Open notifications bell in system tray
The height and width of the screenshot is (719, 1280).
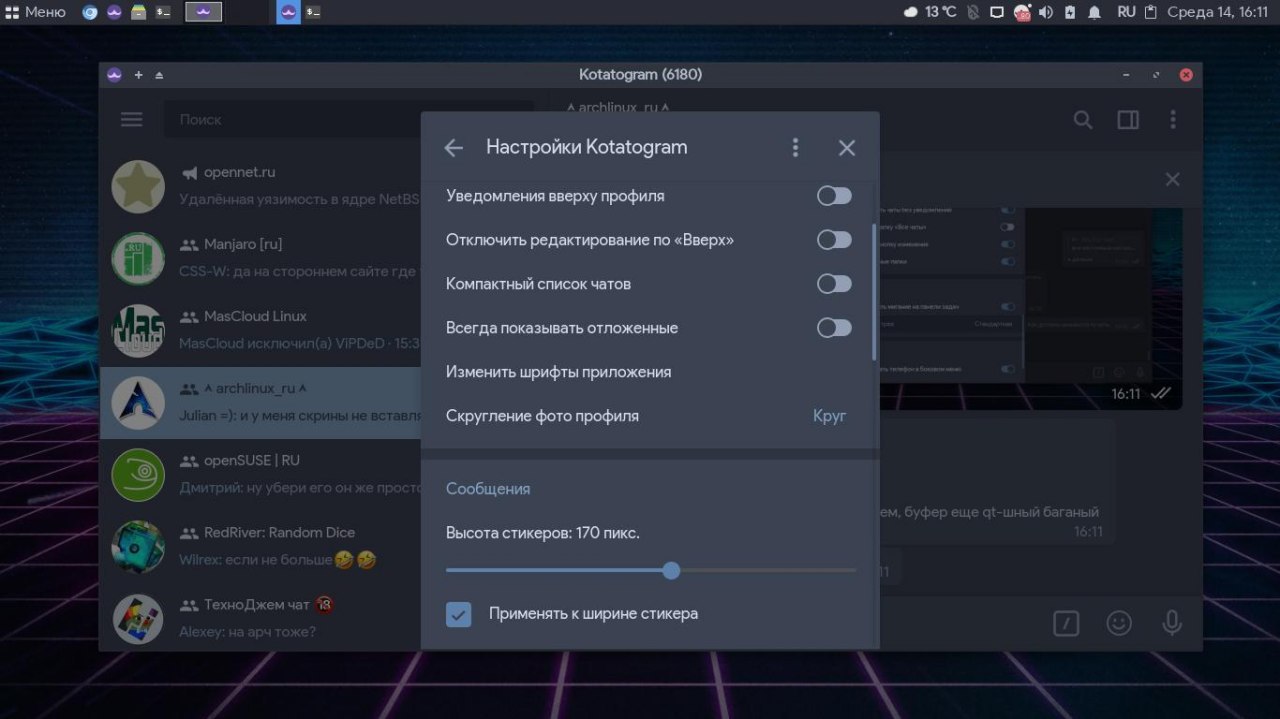1094,12
